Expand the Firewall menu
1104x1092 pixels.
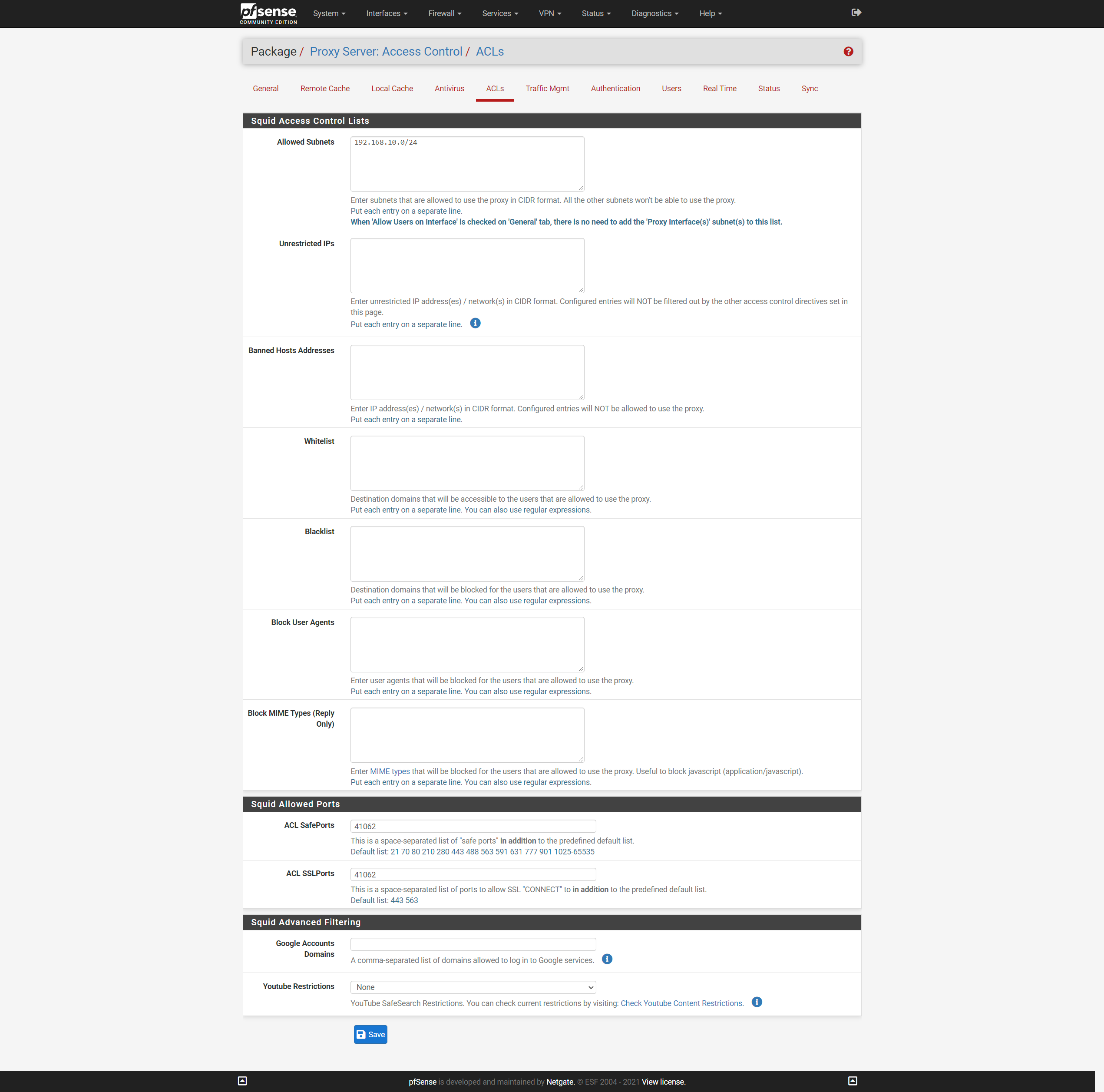pyautogui.click(x=444, y=13)
